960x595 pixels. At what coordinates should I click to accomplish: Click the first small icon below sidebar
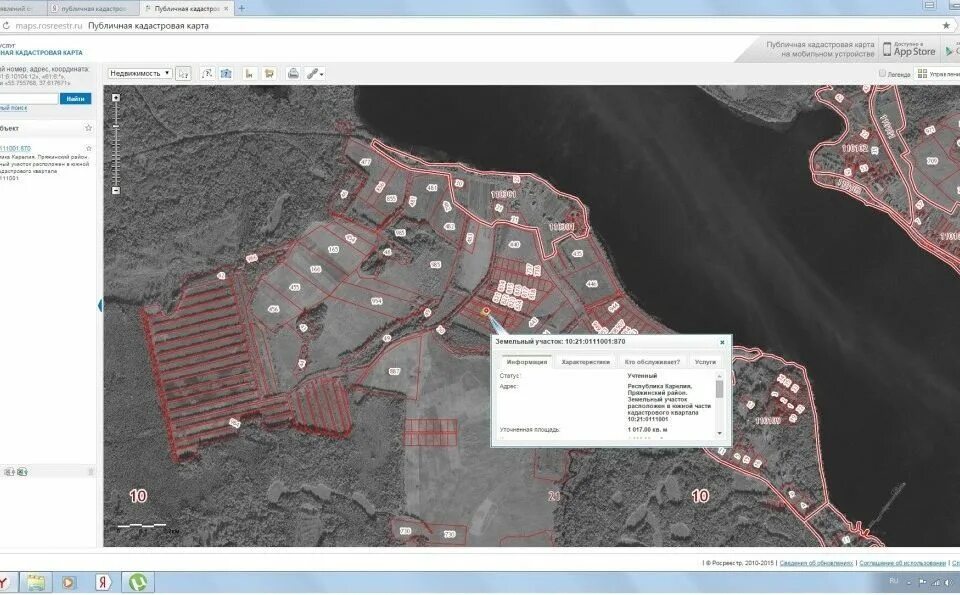pos(9,472)
